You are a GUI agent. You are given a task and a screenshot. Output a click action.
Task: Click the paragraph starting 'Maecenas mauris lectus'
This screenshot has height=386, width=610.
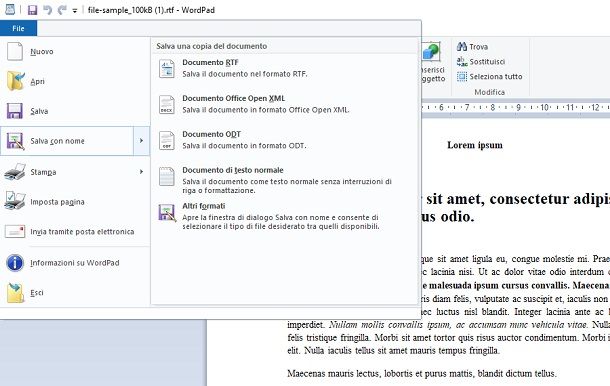(422, 374)
